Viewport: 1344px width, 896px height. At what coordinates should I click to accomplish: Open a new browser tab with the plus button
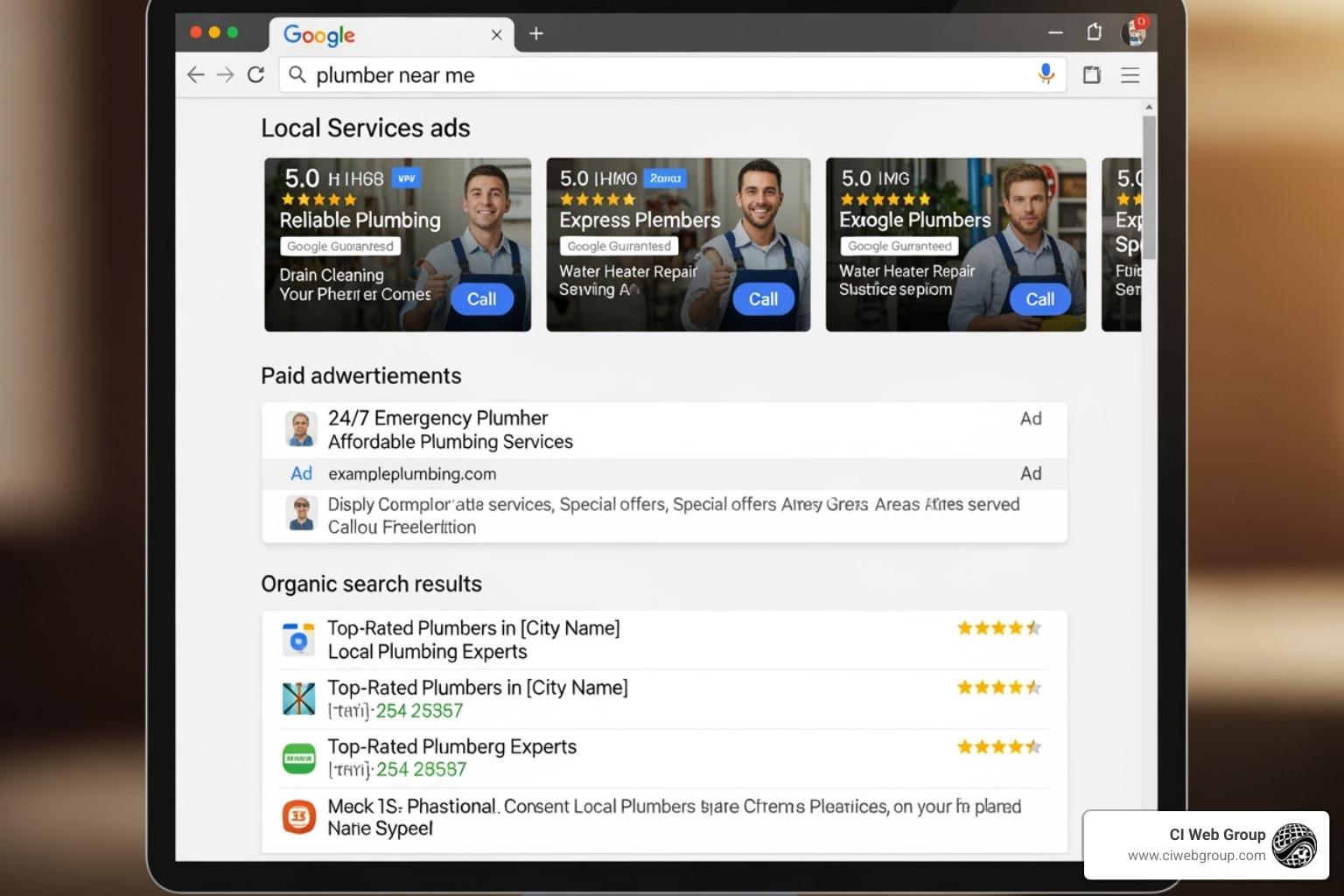click(x=536, y=33)
